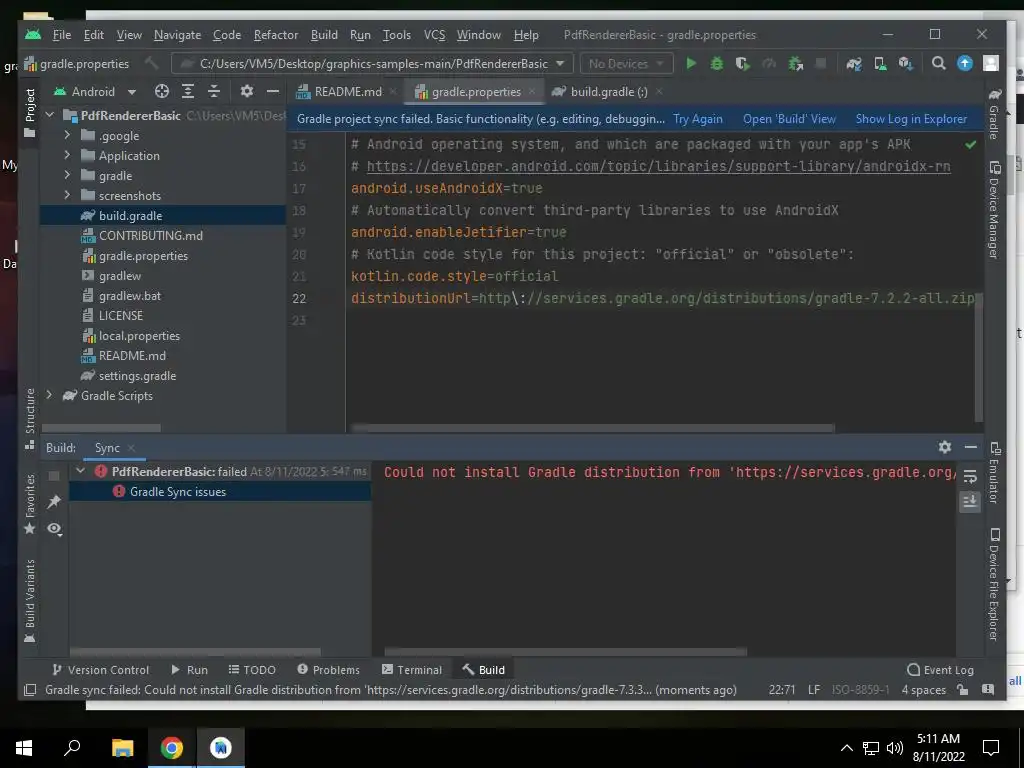Click the Debug app bug icon

point(716,63)
